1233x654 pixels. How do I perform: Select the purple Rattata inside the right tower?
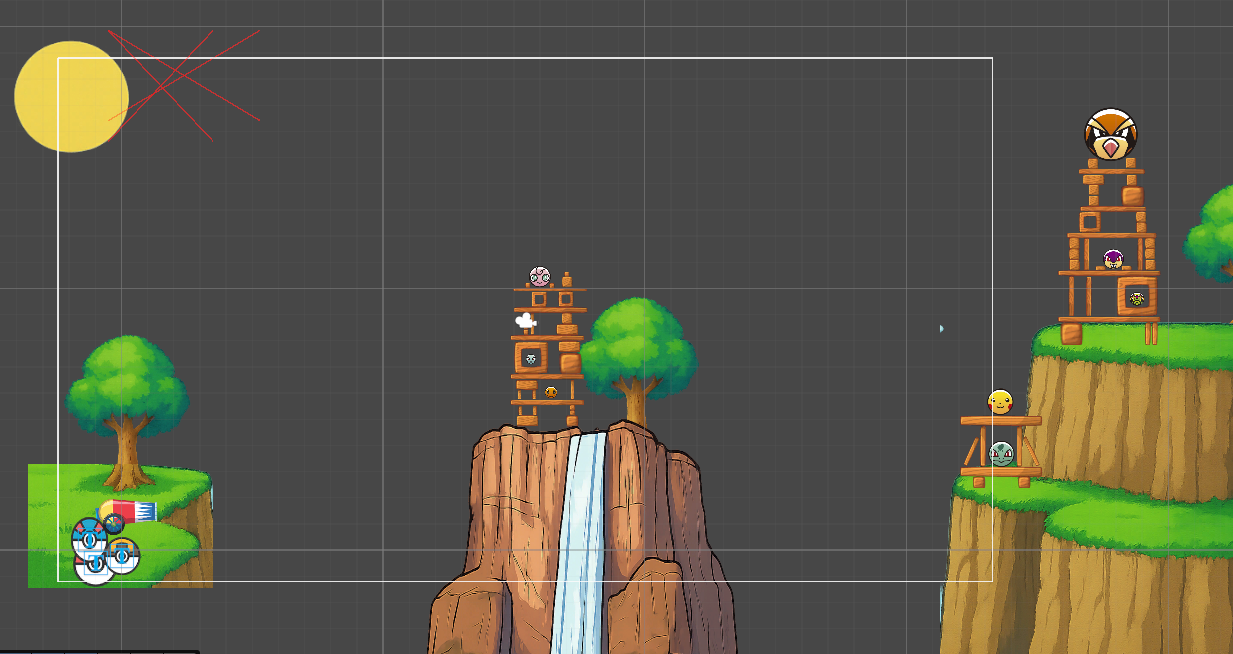coord(1113,259)
